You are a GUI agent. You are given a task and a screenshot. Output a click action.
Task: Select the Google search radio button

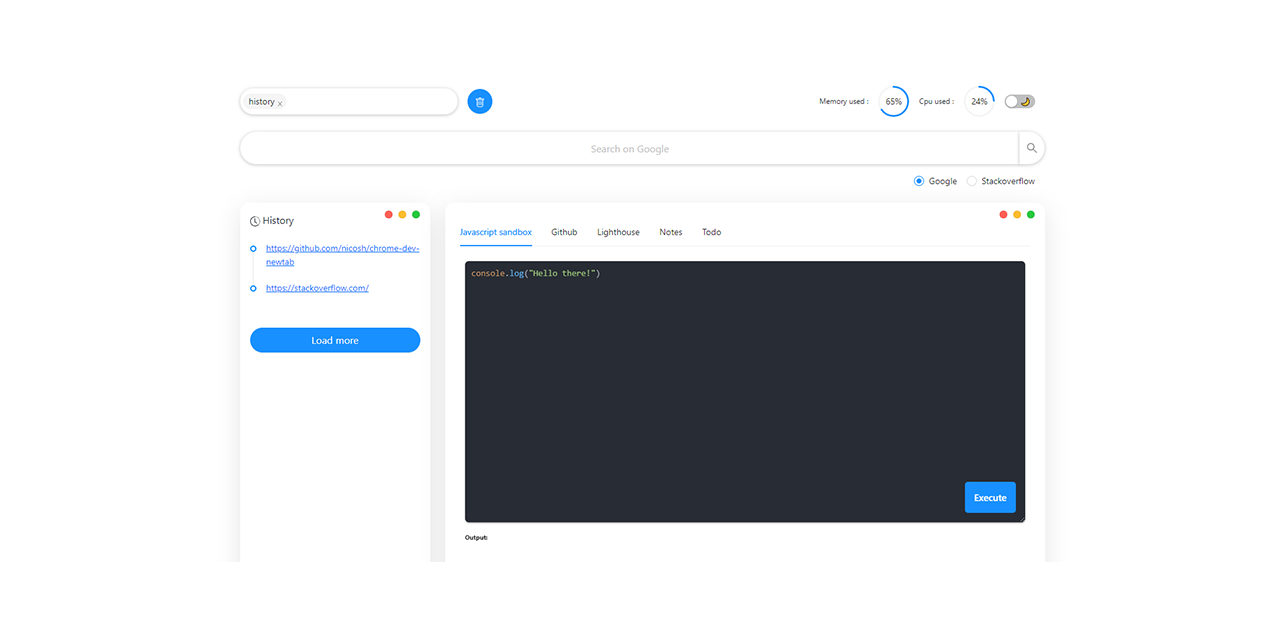(x=918, y=181)
